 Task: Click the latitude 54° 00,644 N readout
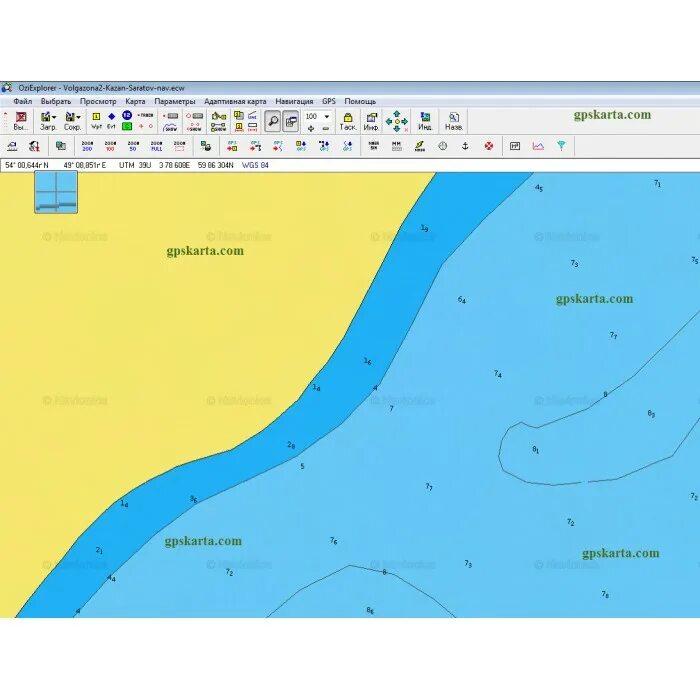click(x=27, y=165)
